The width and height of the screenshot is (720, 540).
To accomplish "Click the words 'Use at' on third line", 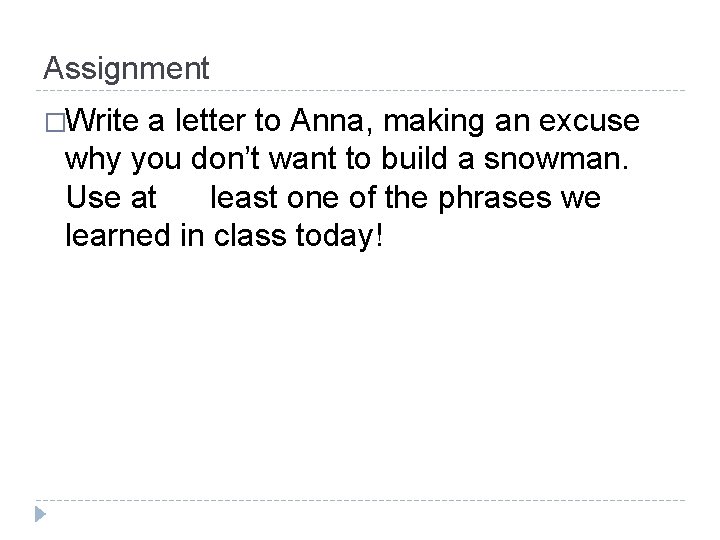I will [x=110, y=198].
